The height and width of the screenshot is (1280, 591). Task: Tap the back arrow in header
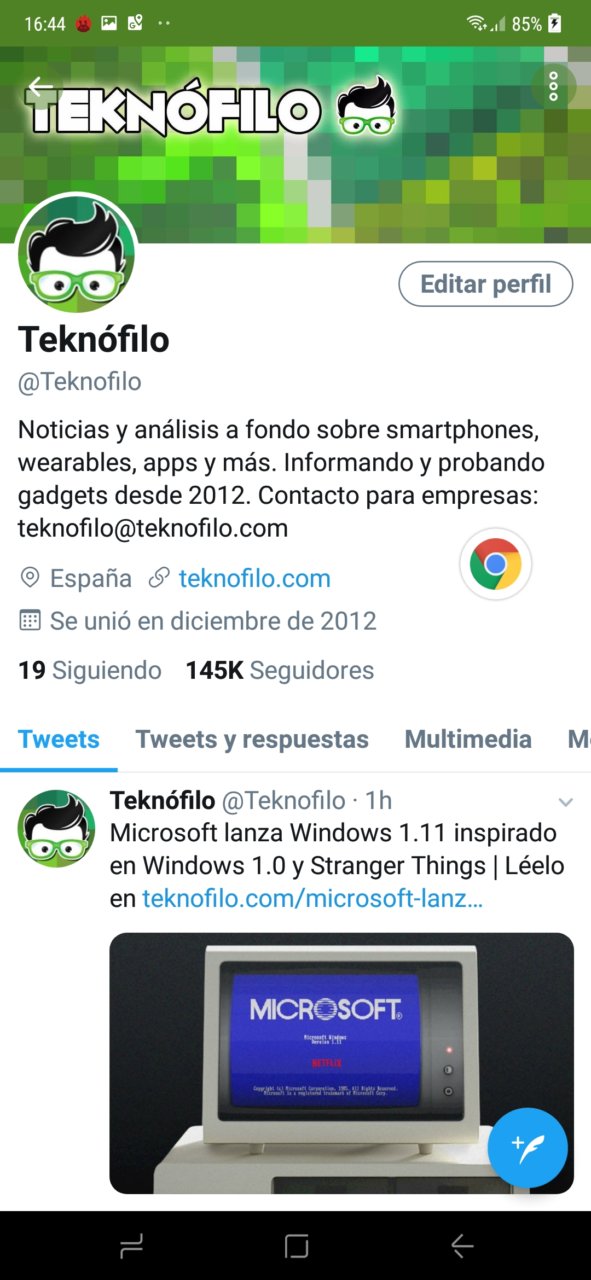pyautogui.click(x=40, y=87)
